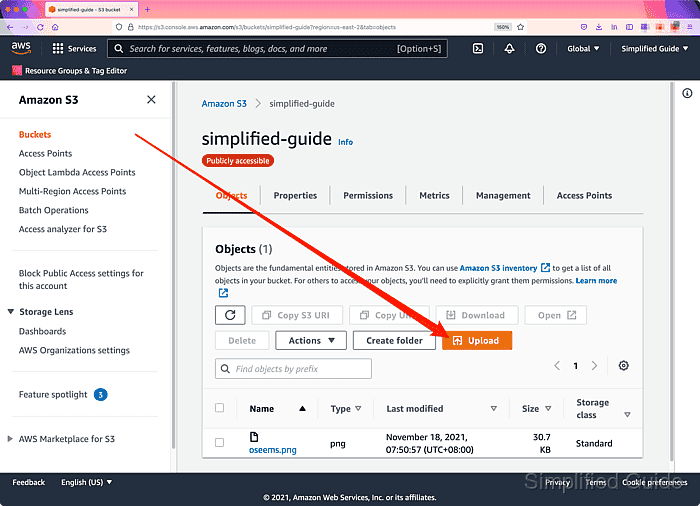Open Access Points in the sidebar
Screen dimensions: 700x506
45,154
